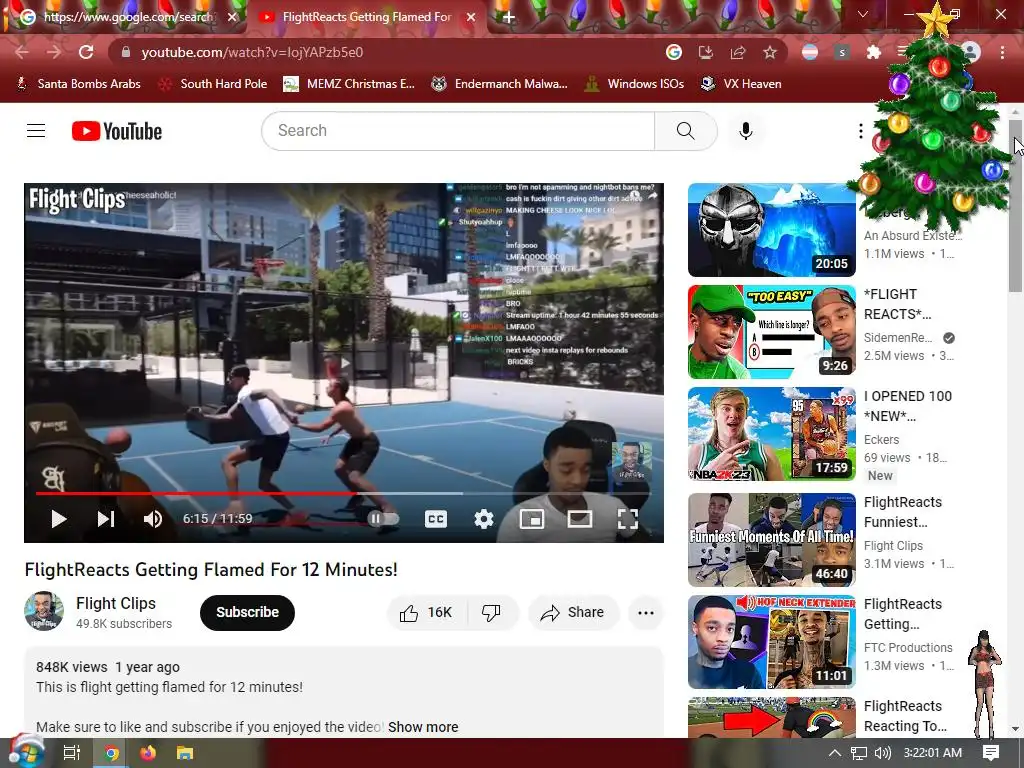Open the notification center icon
This screenshot has height=768, width=1024.
point(991,753)
